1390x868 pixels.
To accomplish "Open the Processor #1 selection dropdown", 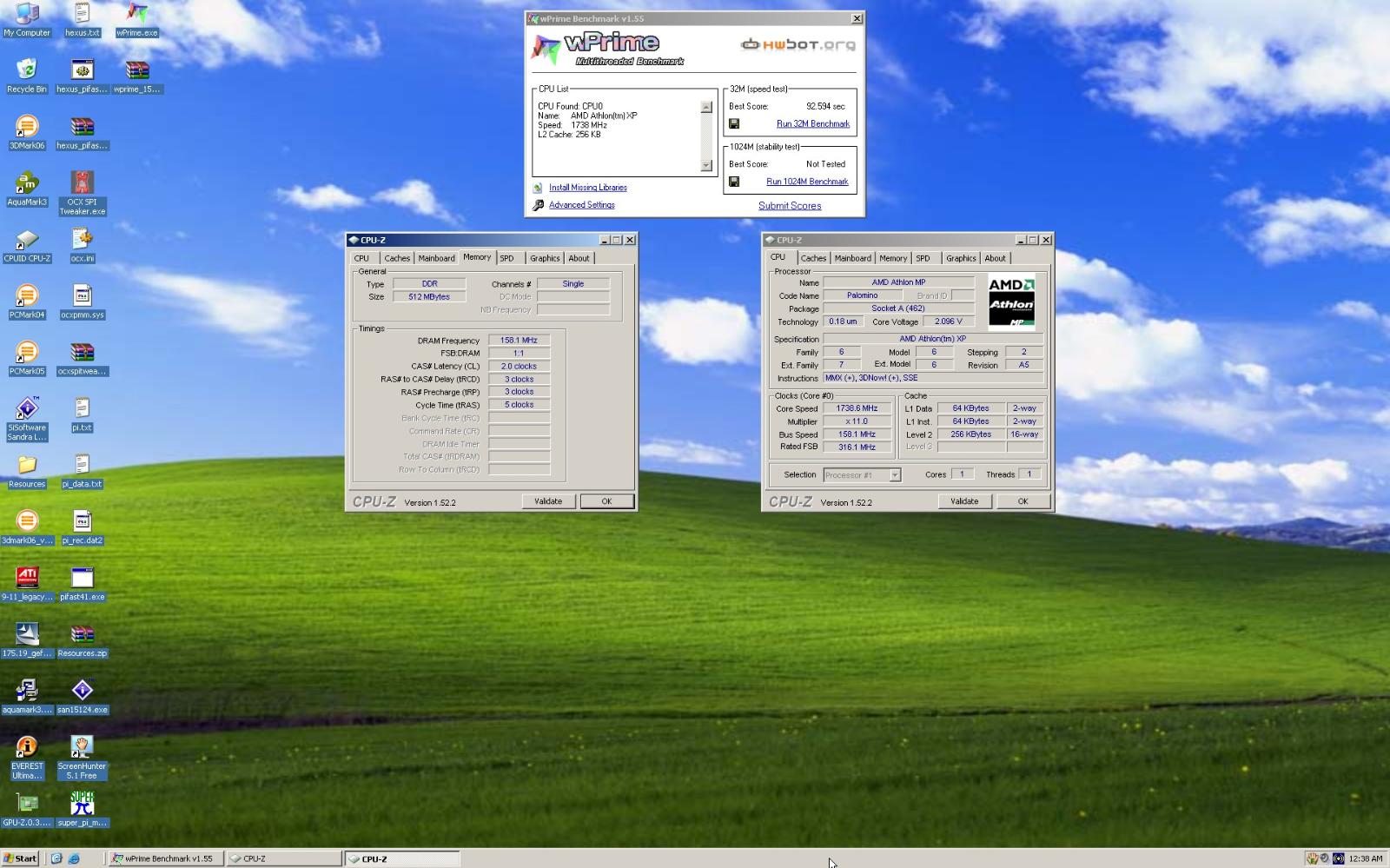I will pyautogui.click(x=862, y=475).
